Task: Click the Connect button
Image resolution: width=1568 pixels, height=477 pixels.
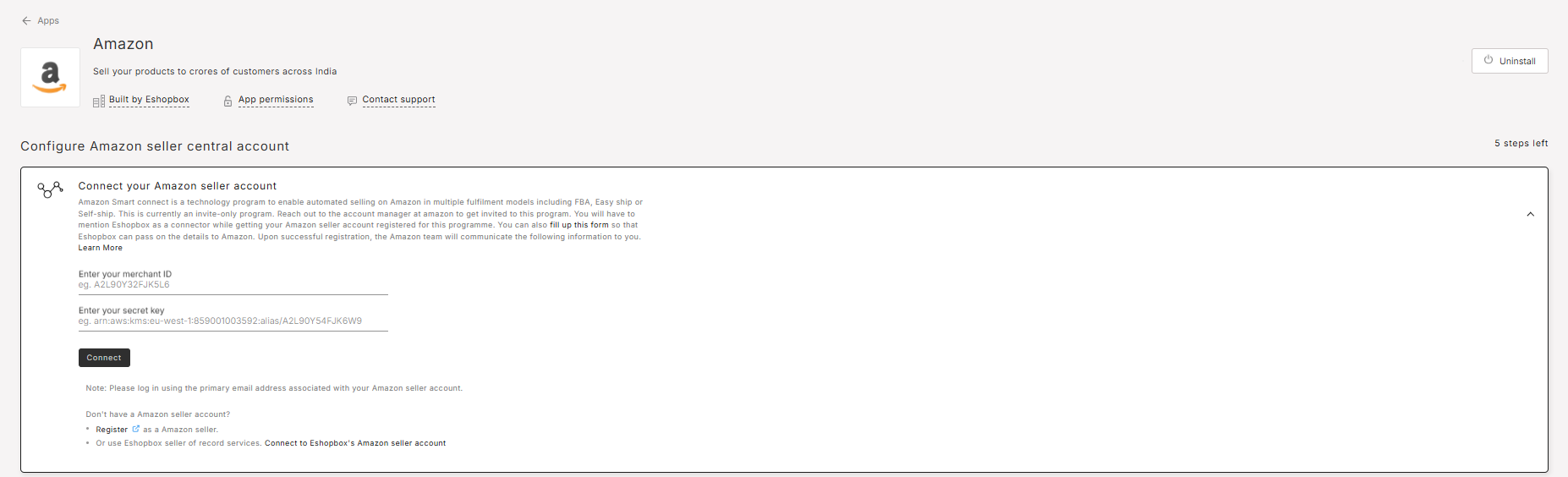Action: [x=104, y=358]
